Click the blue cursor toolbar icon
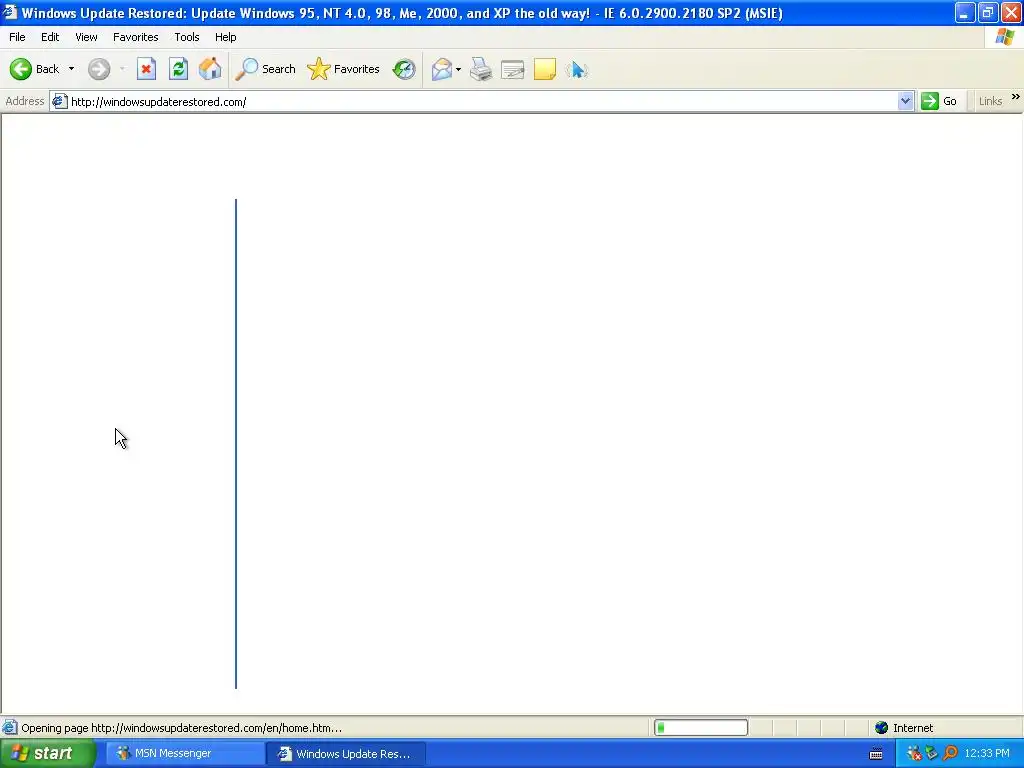Image resolution: width=1024 pixels, height=768 pixels. click(577, 69)
